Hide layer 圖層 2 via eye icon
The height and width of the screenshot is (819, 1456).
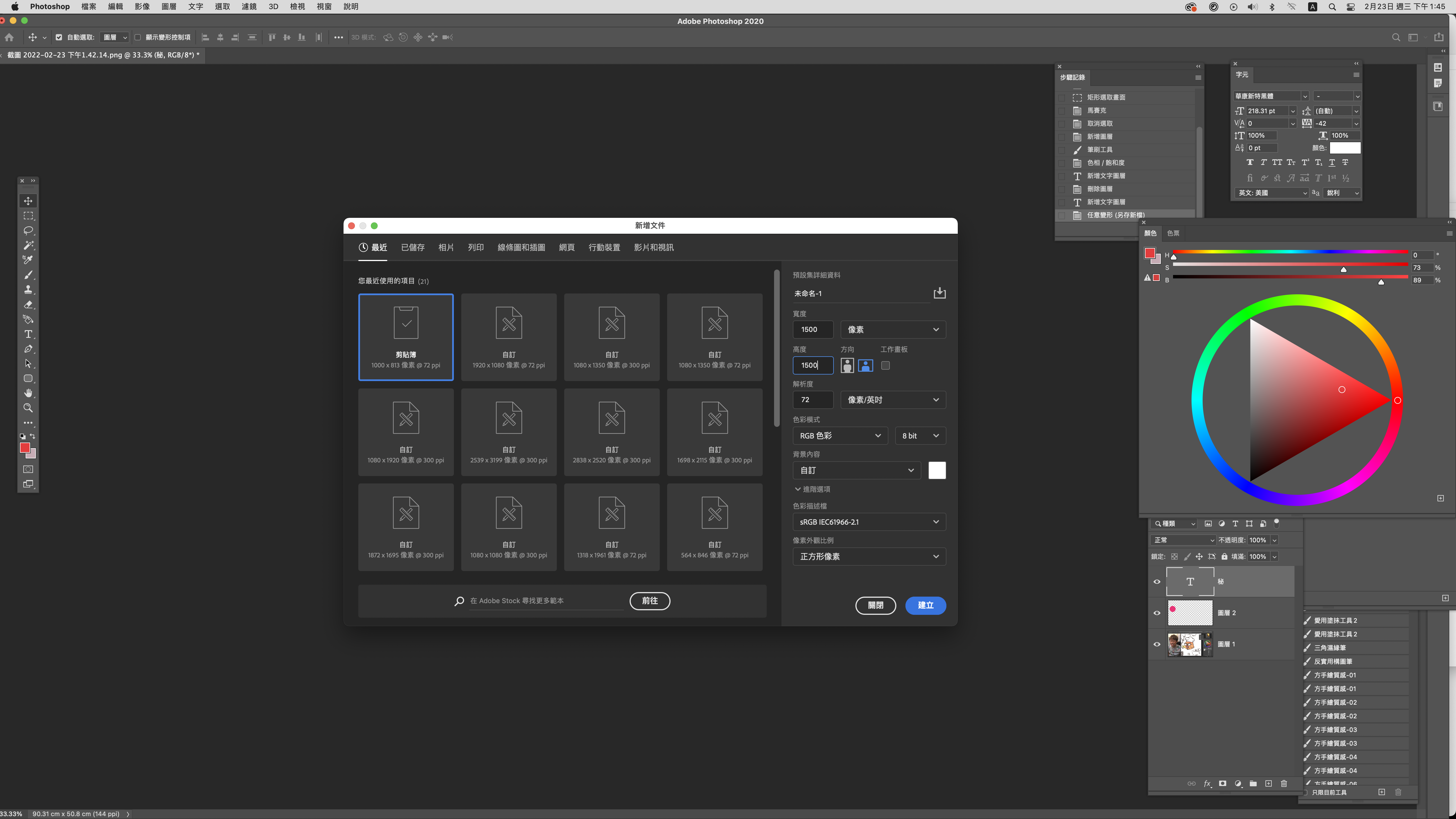point(1157,613)
